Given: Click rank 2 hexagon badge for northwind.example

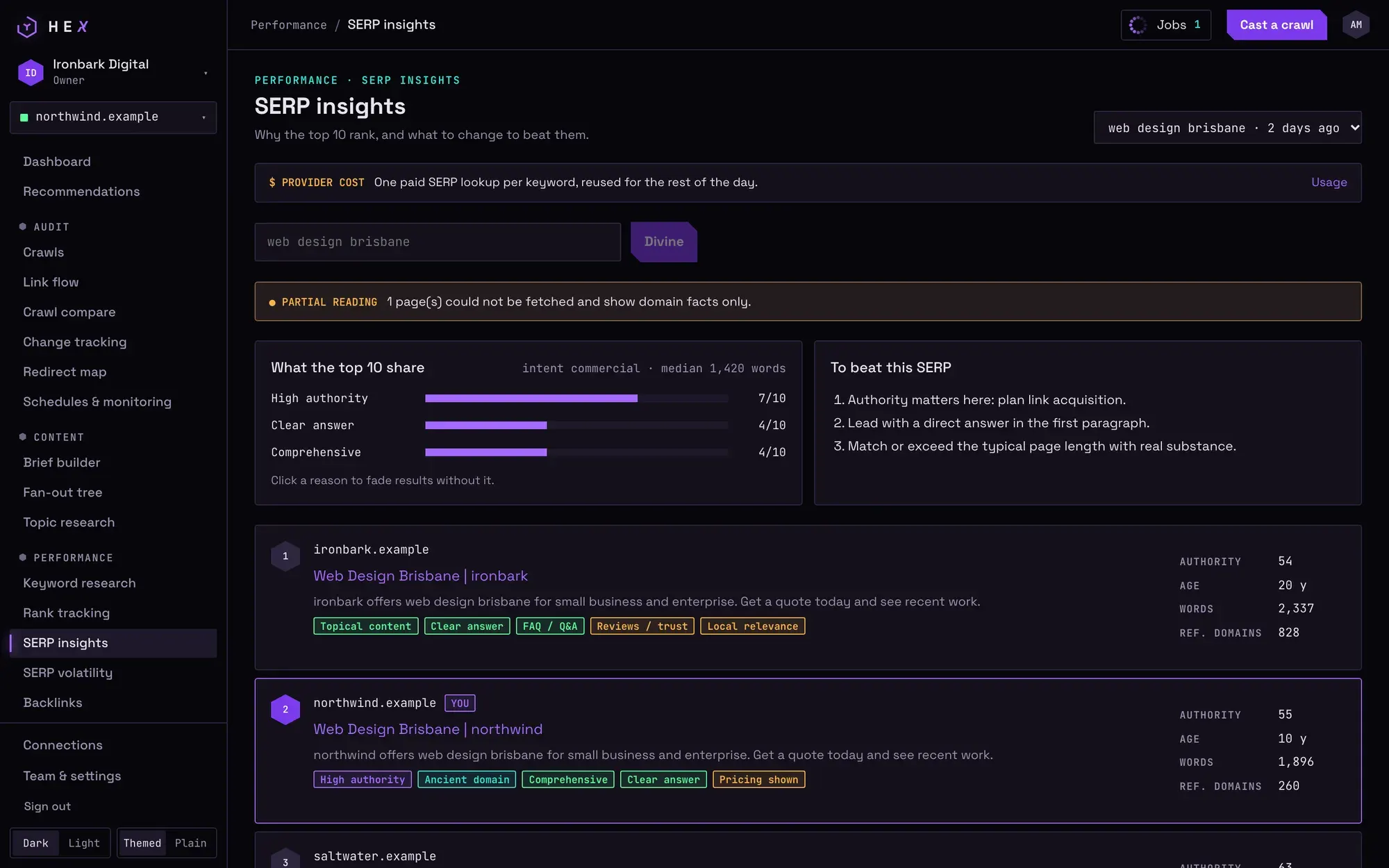Looking at the screenshot, I should pos(285,710).
